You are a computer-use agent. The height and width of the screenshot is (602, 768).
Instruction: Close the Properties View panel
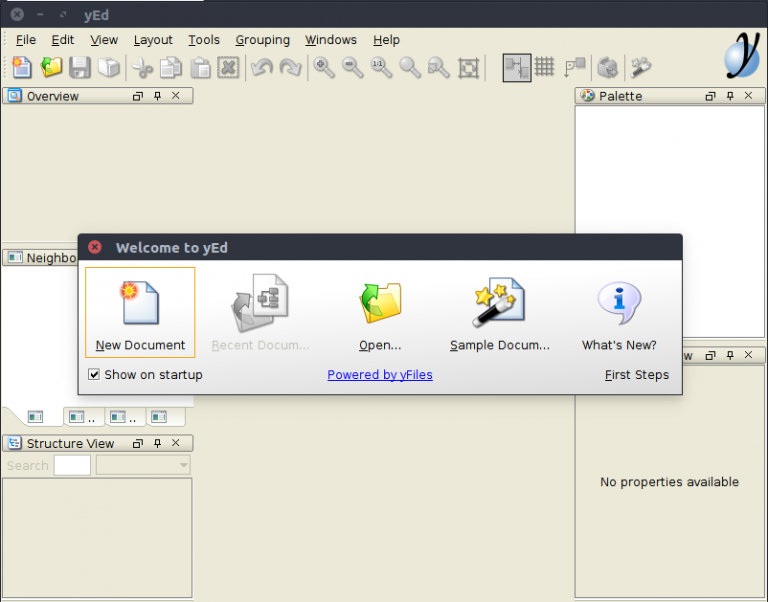(x=748, y=355)
